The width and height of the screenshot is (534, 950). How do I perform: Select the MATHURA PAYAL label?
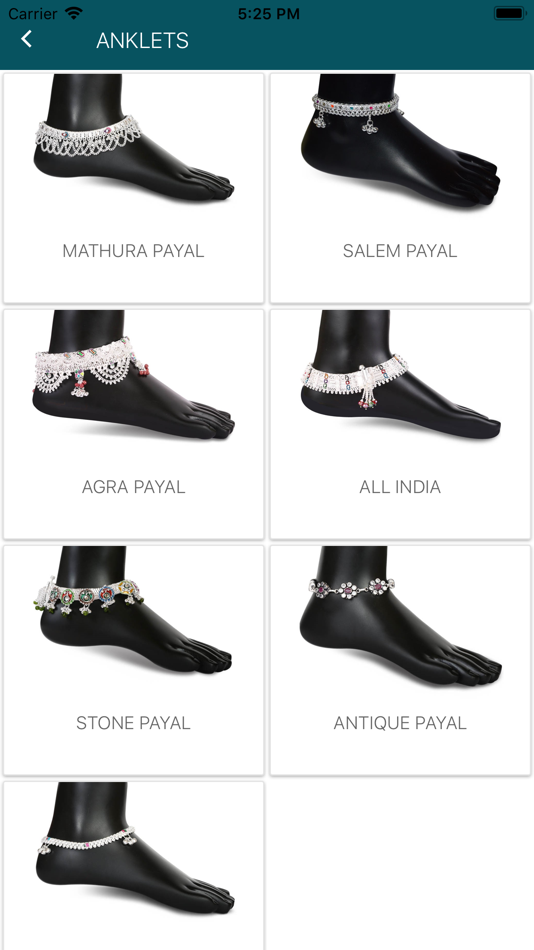tap(133, 251)
